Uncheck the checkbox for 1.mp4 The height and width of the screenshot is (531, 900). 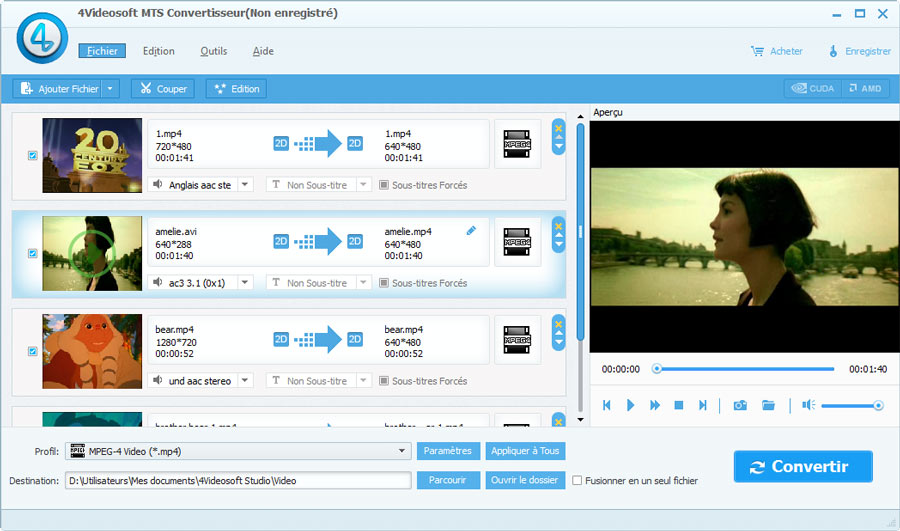click(x=33, y=156)
